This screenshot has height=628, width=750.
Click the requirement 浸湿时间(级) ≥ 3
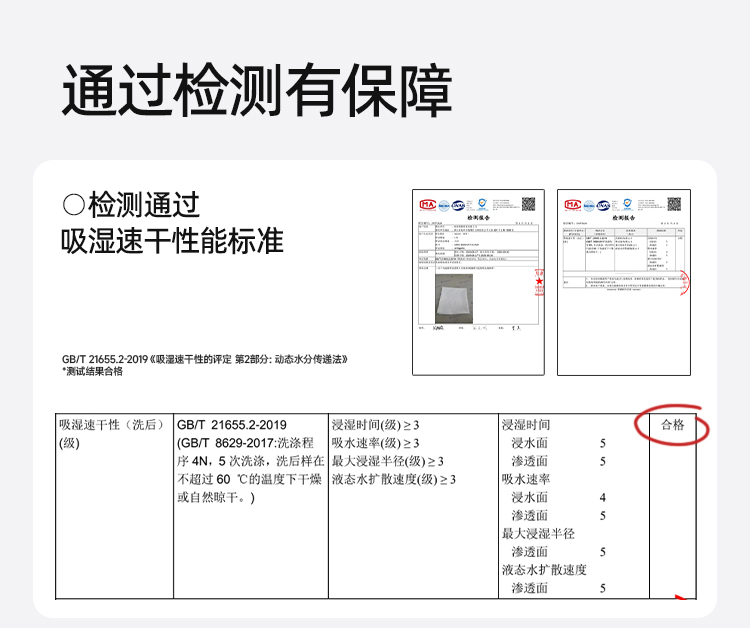click(375, 425)
